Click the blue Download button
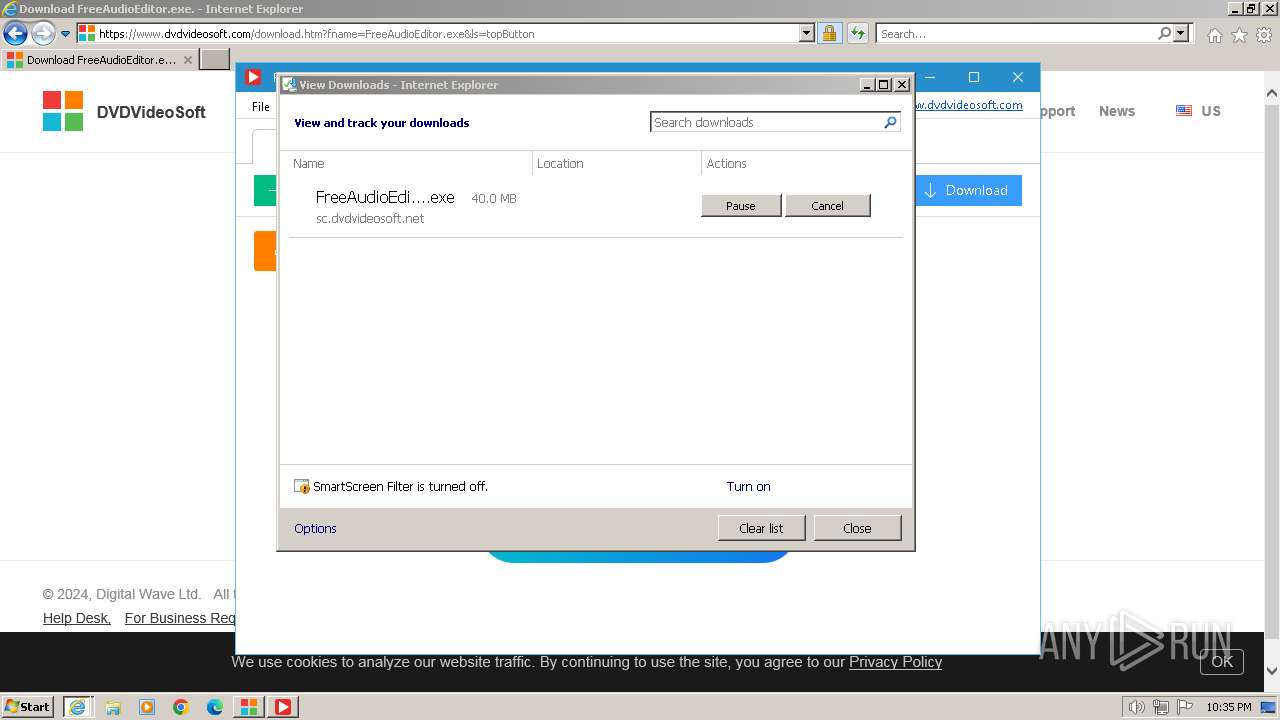This screenshot has width=1280, height=720. coord(966,190)
